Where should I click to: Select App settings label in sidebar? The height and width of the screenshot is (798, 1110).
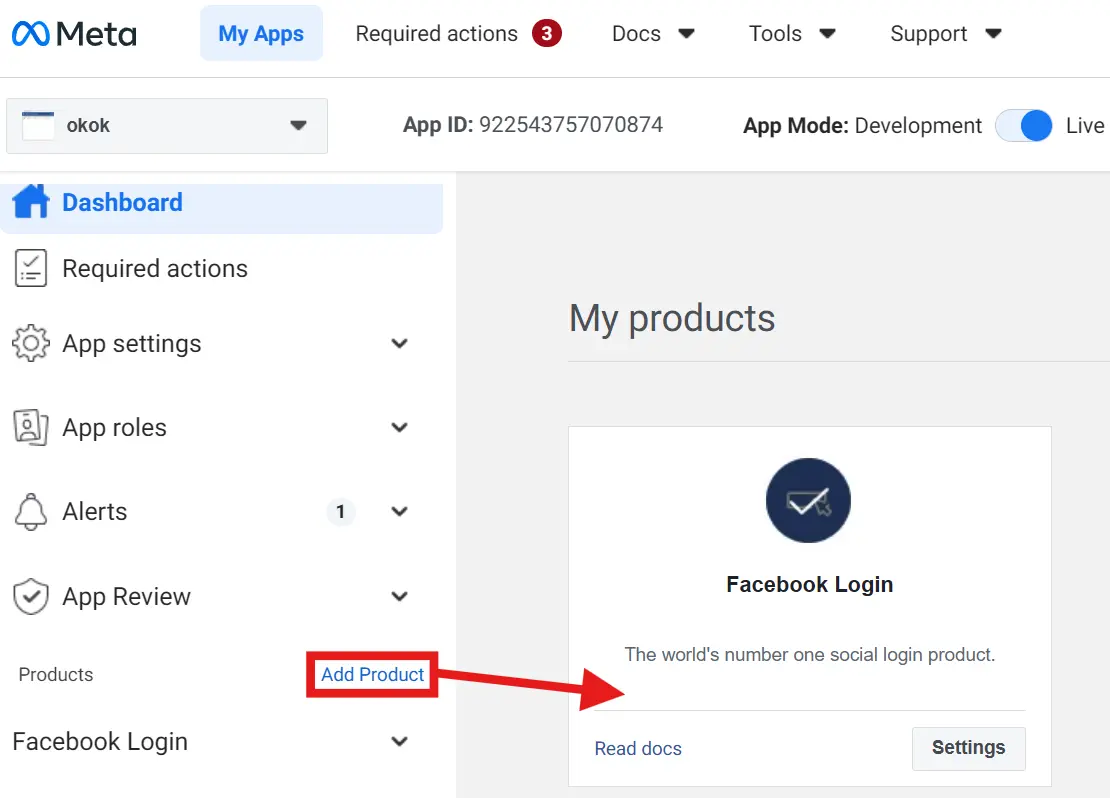[x=132, y=344]
